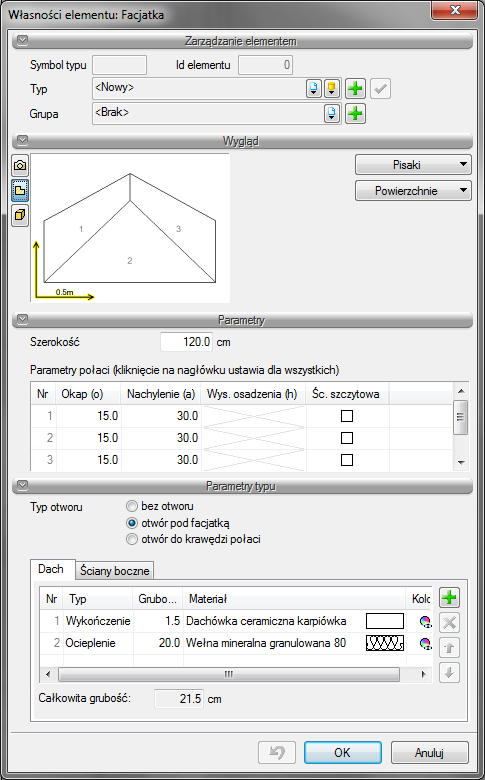
Task: Open type list icon beside Typ field
Action: click(313, 89)
